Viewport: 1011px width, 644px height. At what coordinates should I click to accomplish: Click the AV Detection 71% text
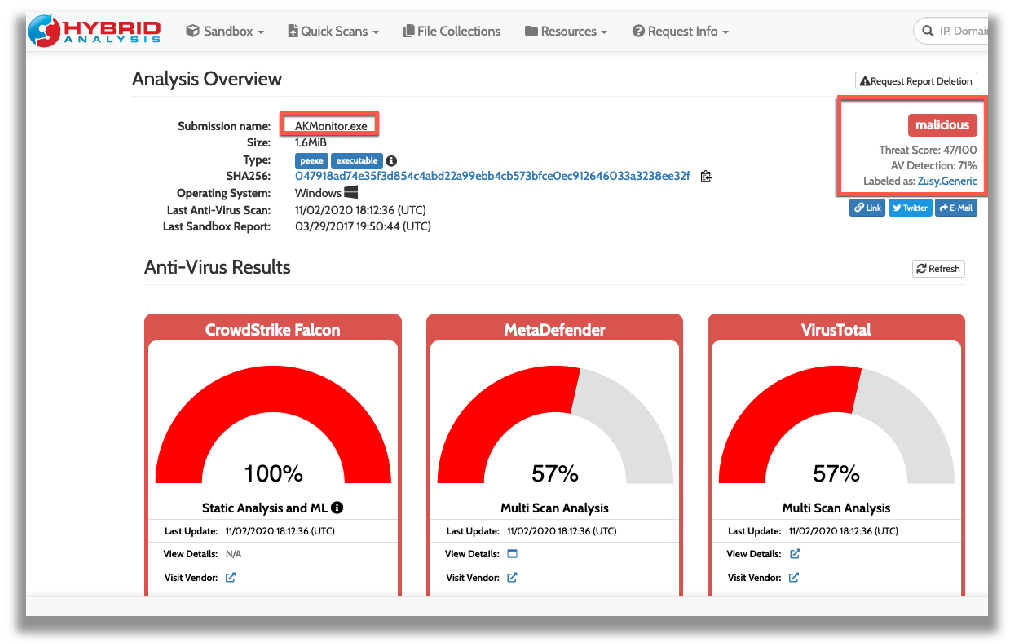coord(934,166)
